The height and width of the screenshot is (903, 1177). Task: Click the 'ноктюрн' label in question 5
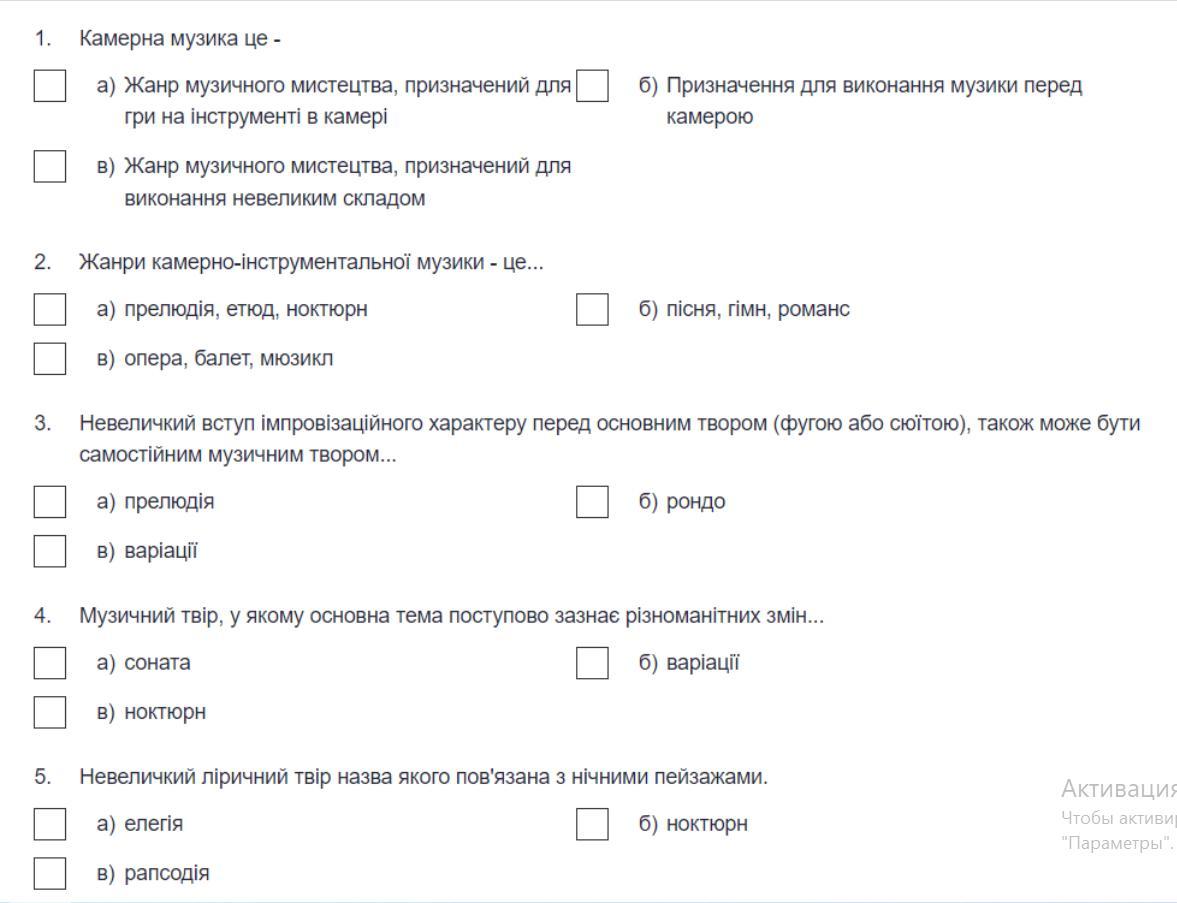click(706, 824)
